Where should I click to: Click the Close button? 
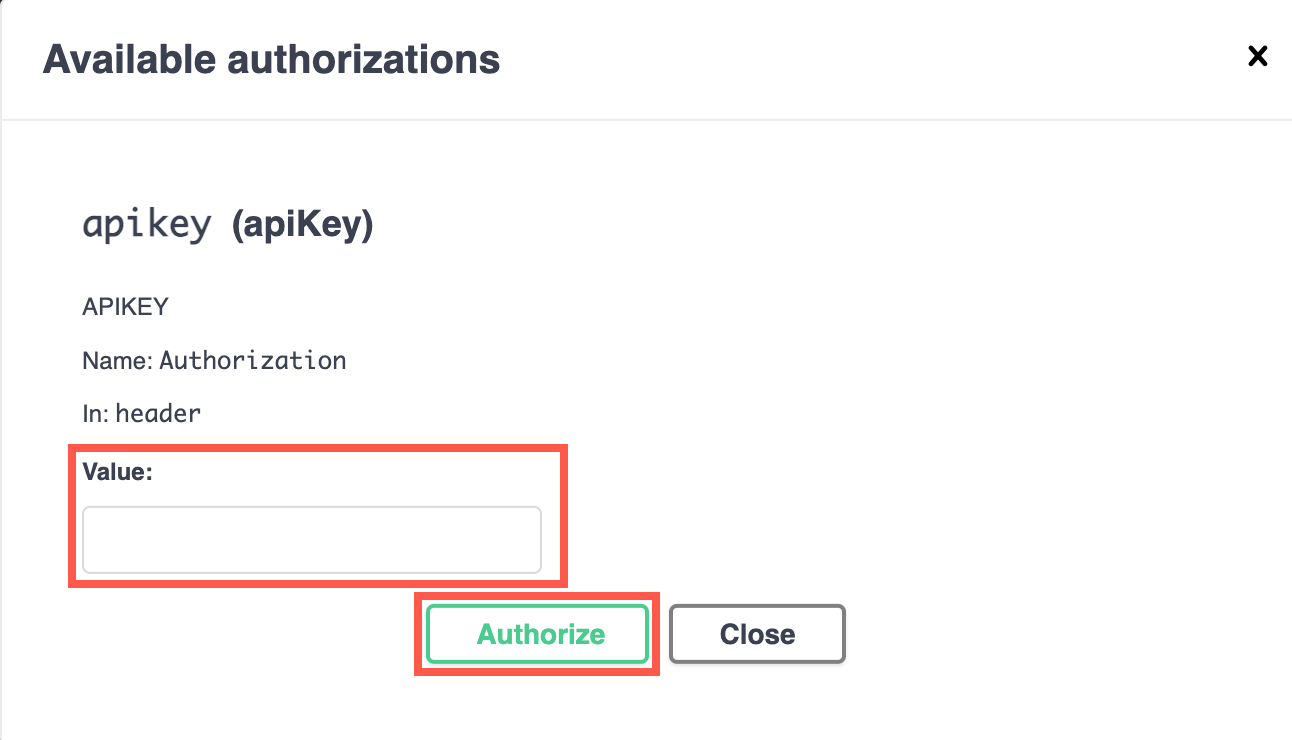coord(757,634)
